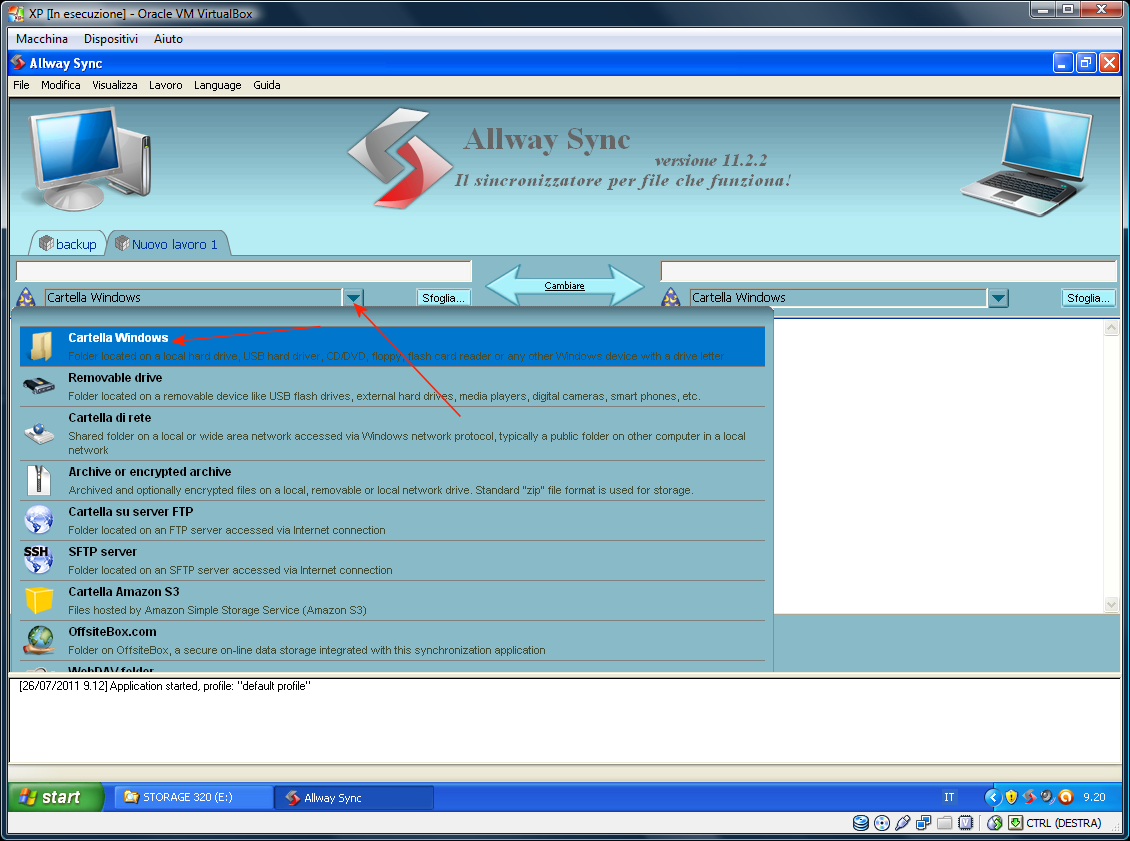This screenshot has height=841, width=1130.
Task: Open the Macchina menu in VirtualBox
Action: (x=42, y=39)
